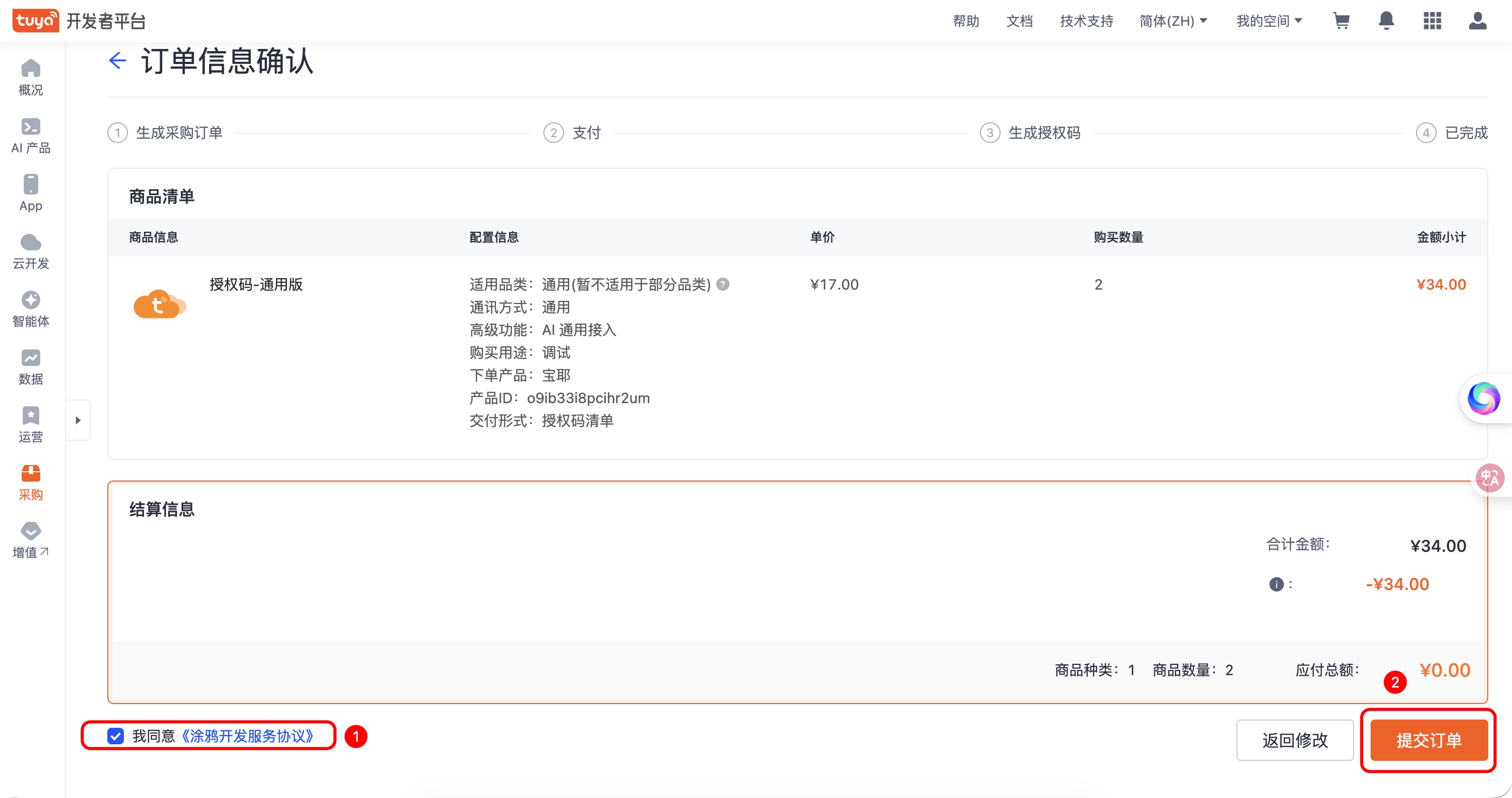
Task: Click the discount info icon
Action: [x=1276, y=584]
